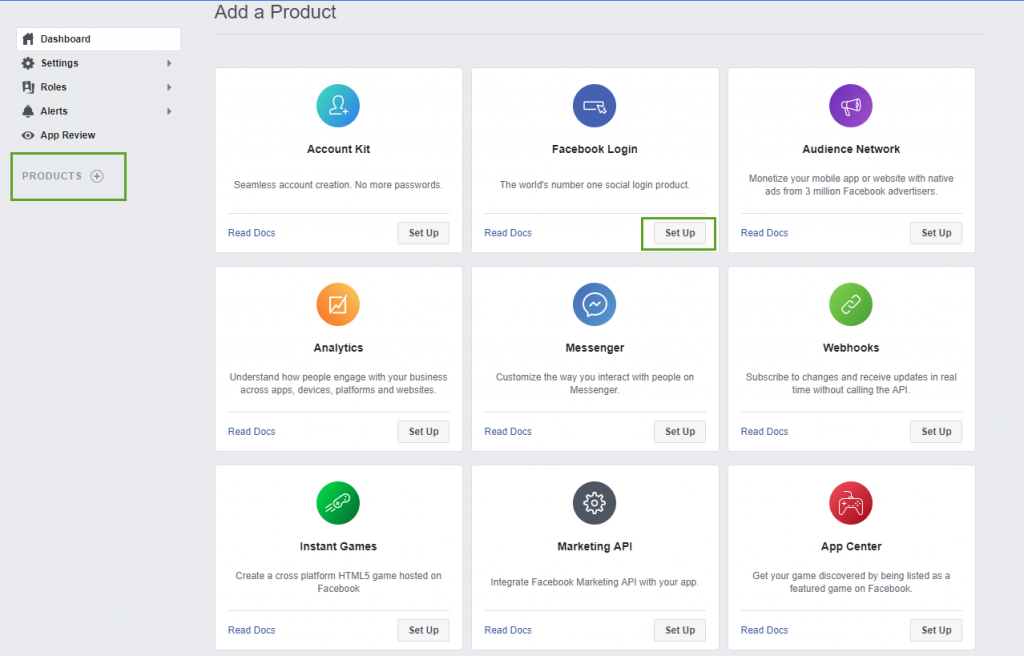Open the App Review menu item
Image resolution: width=1024 pixels, height=656 pixels.
(x=98, y=135)
